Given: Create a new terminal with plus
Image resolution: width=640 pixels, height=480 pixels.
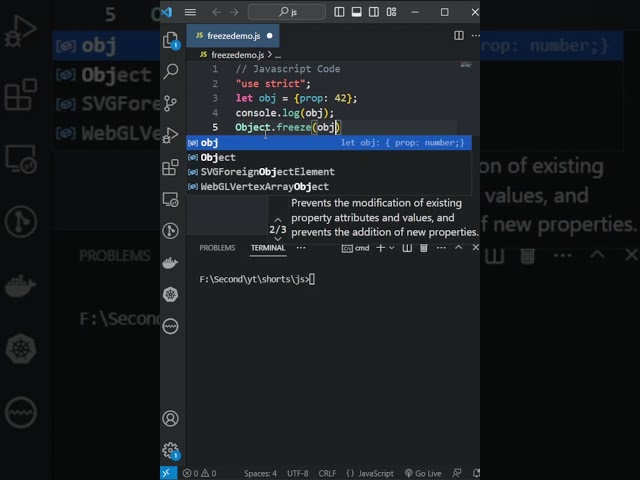Looking at the screenshot, I should pos(380,248).
